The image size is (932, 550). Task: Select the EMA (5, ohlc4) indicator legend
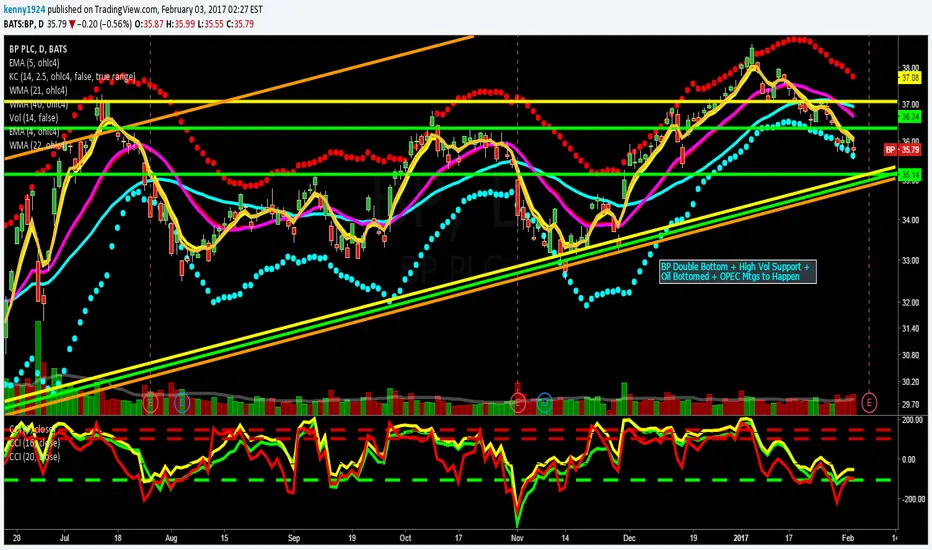[34, 63]
